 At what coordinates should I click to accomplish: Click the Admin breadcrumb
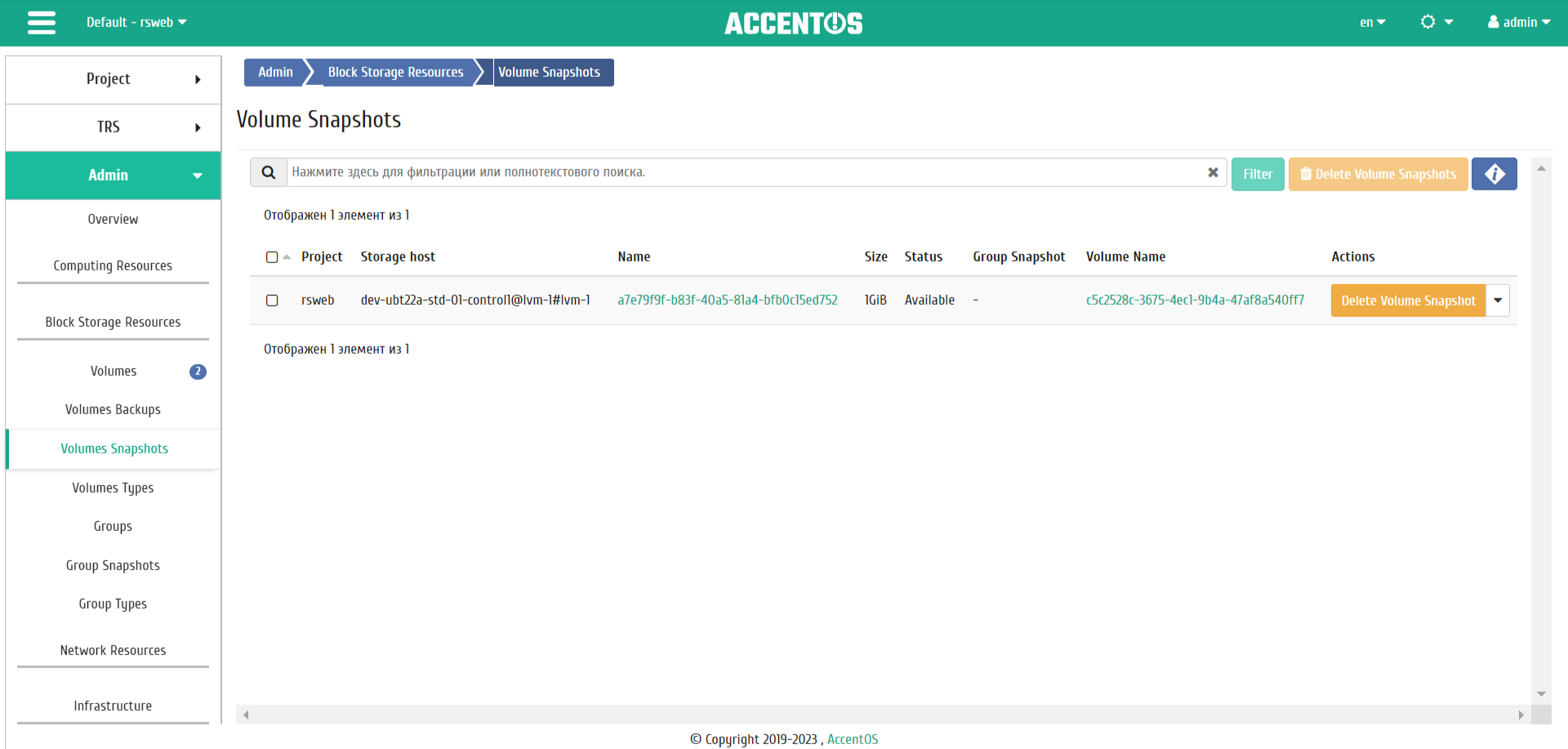click(275, 72)
